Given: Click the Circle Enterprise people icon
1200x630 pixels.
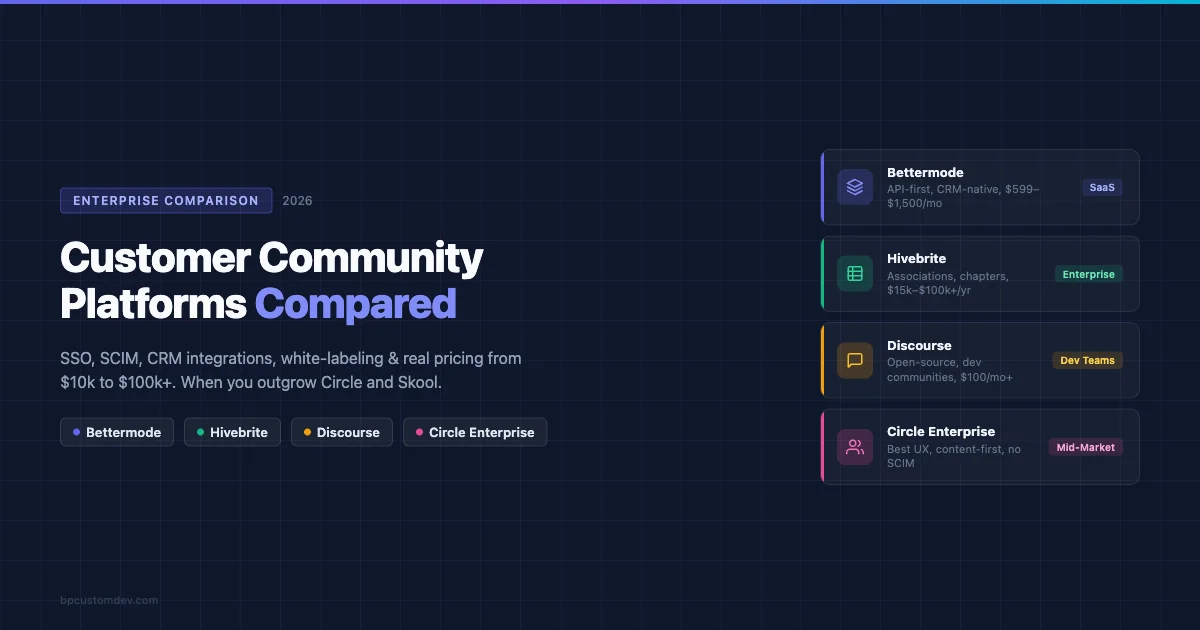Looking at the screenshot, I should (x=855, y=447).
